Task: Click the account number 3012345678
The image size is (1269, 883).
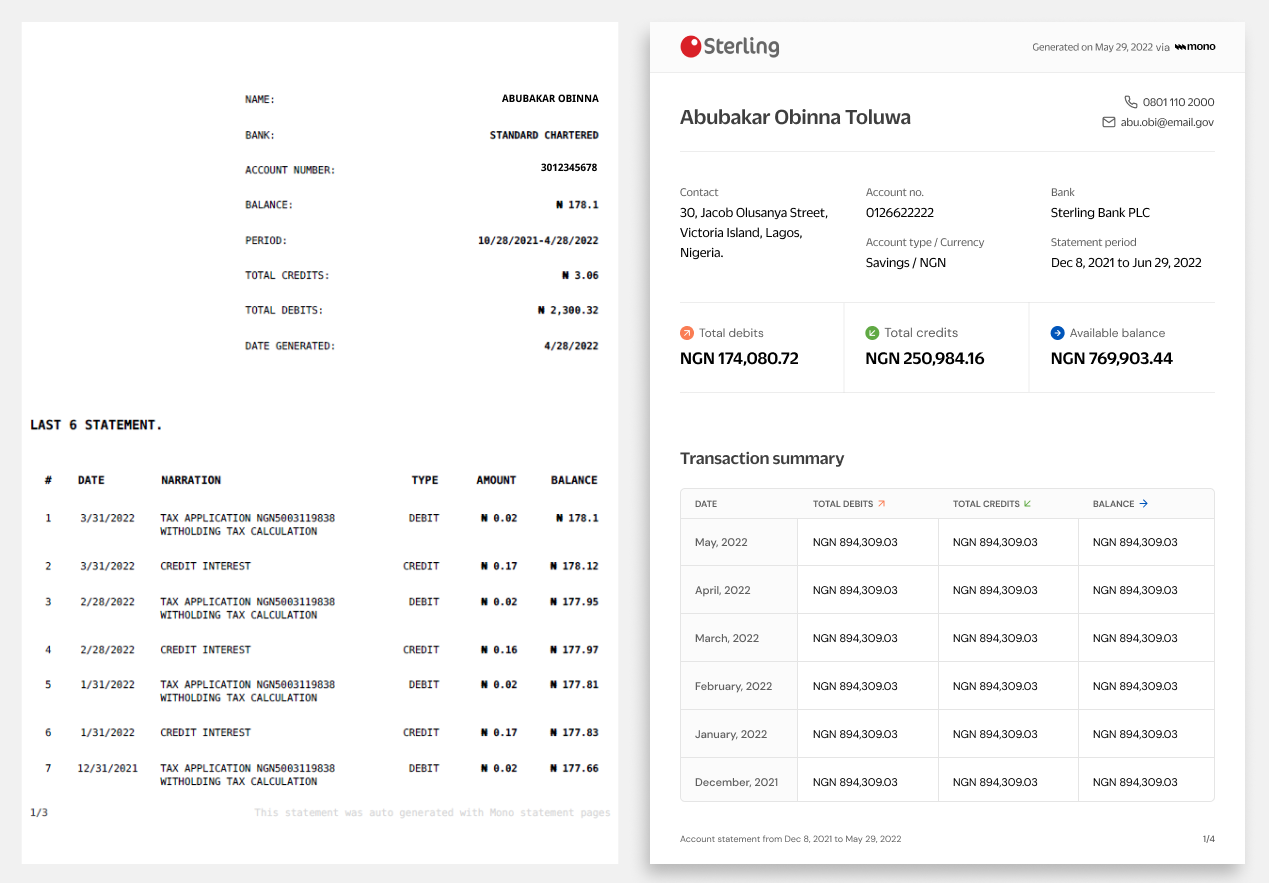Action: tap(569, 168)
